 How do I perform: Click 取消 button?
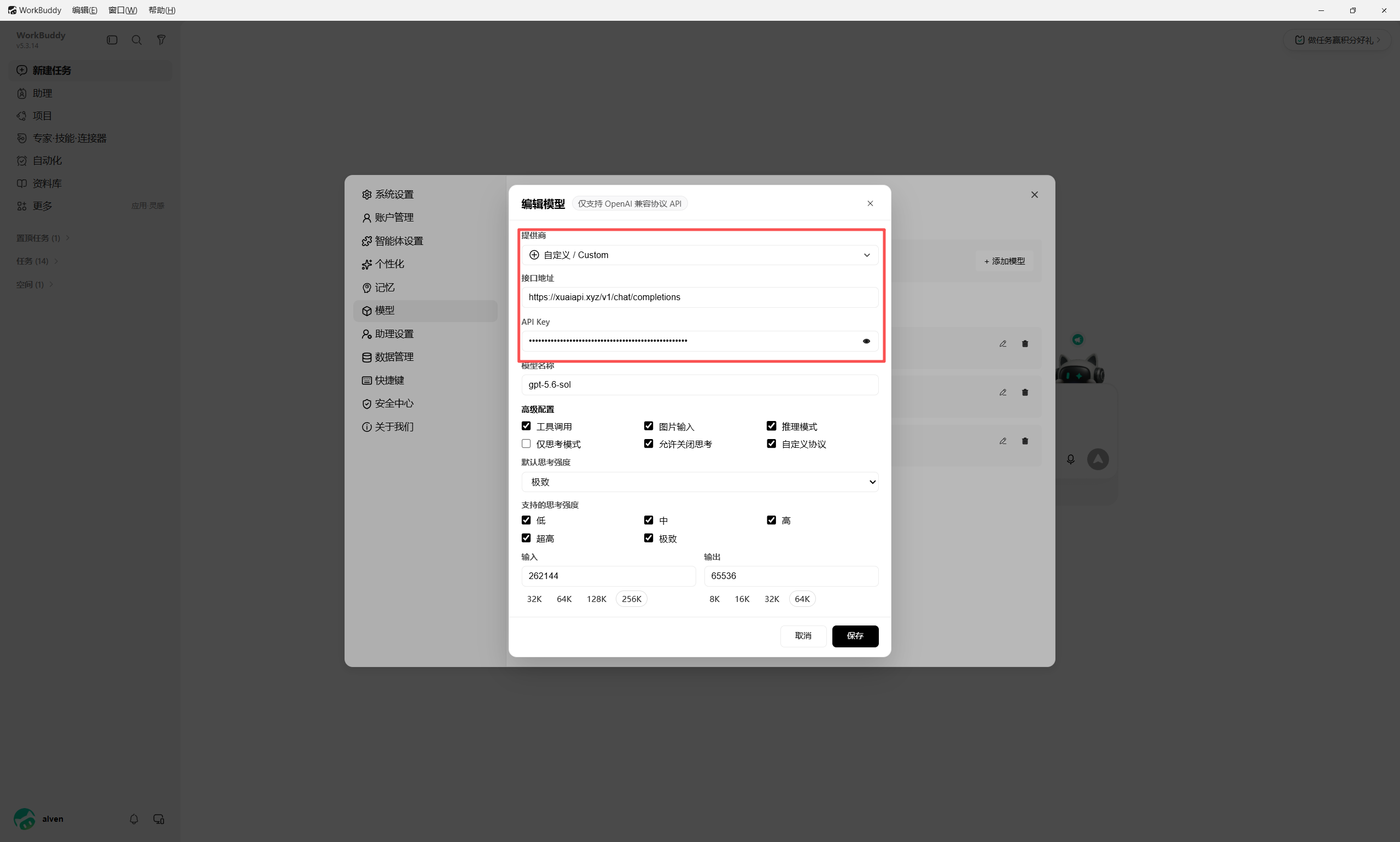[x=803, y=636]
